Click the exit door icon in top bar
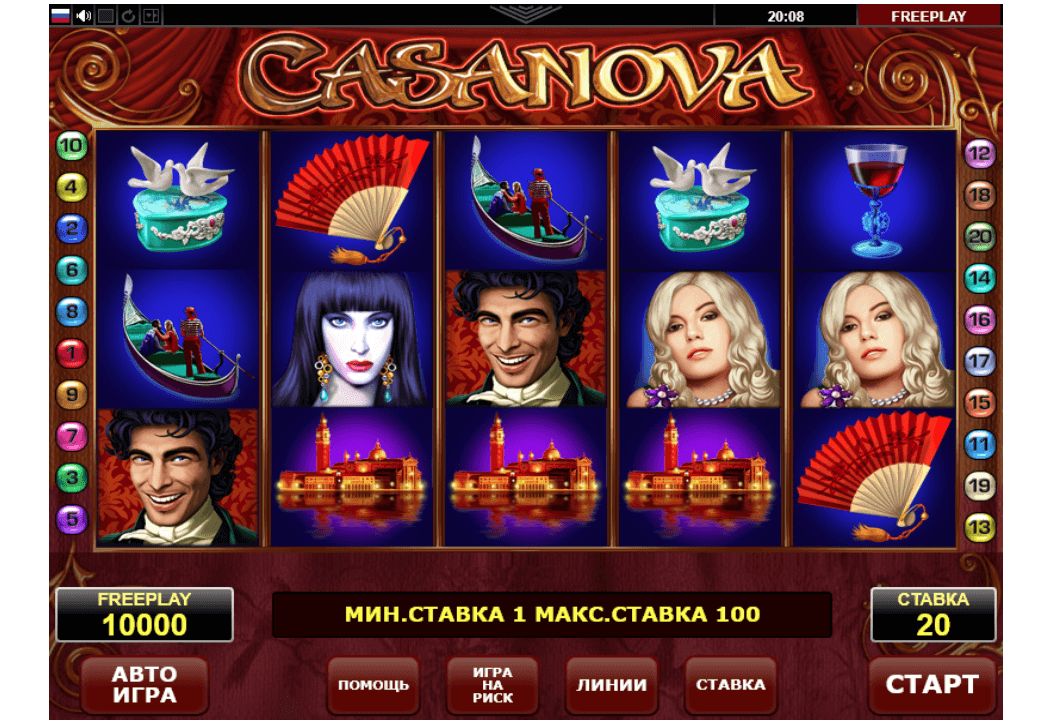 click(x=151, y=15)
